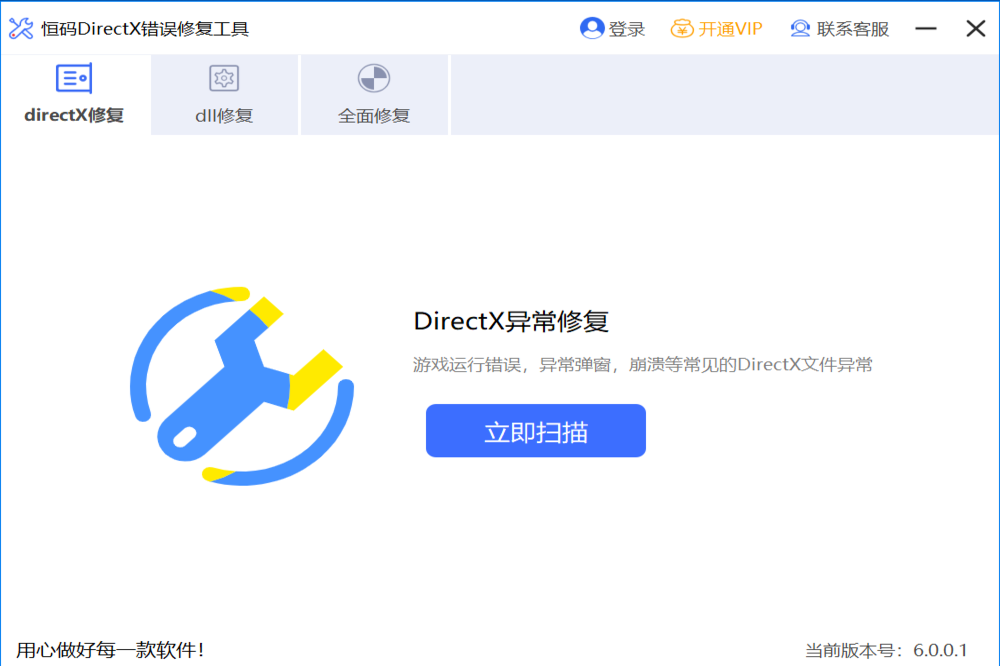
Task: Click the 登录 login link
Action: (x=612, y=29)
